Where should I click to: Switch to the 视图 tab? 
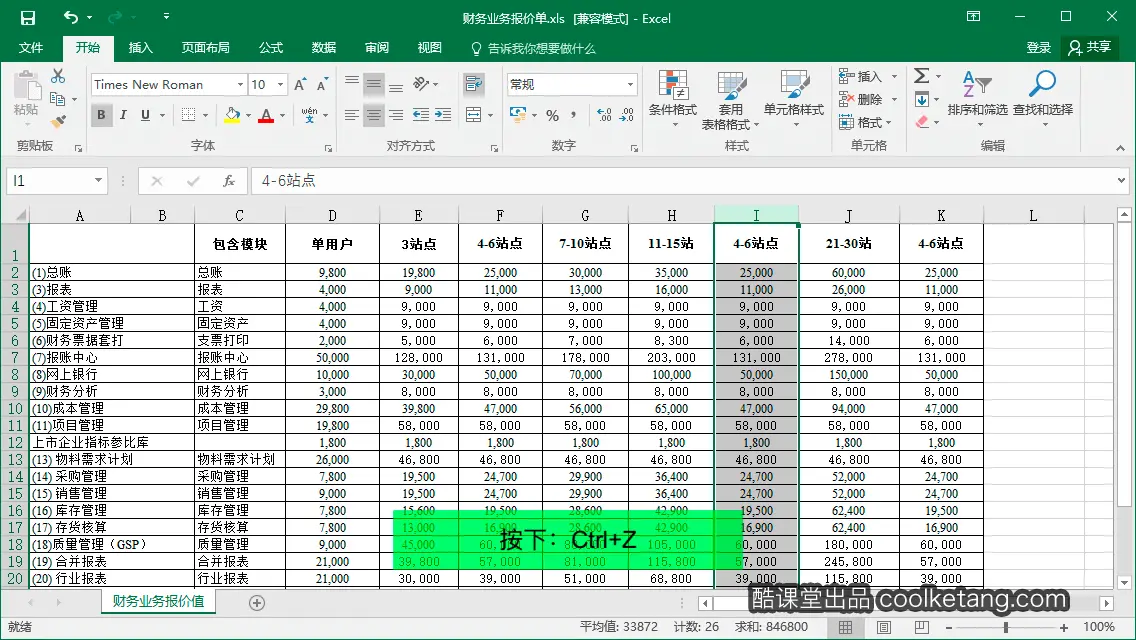[x=430, y=48]
